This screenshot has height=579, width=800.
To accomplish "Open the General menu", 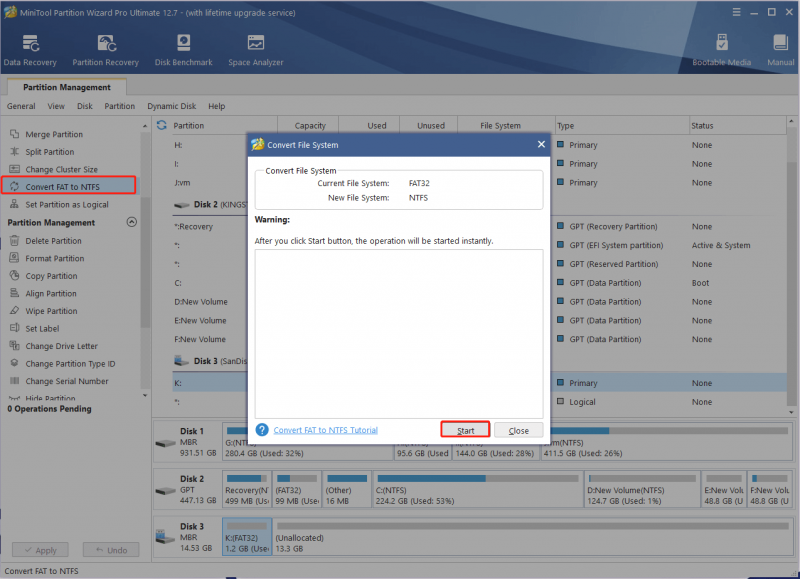I will click(21, 106).
